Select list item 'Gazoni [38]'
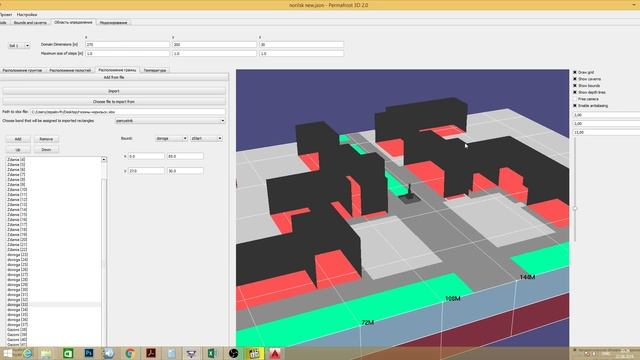The image size is (640, 360). (x=17, y=329)
